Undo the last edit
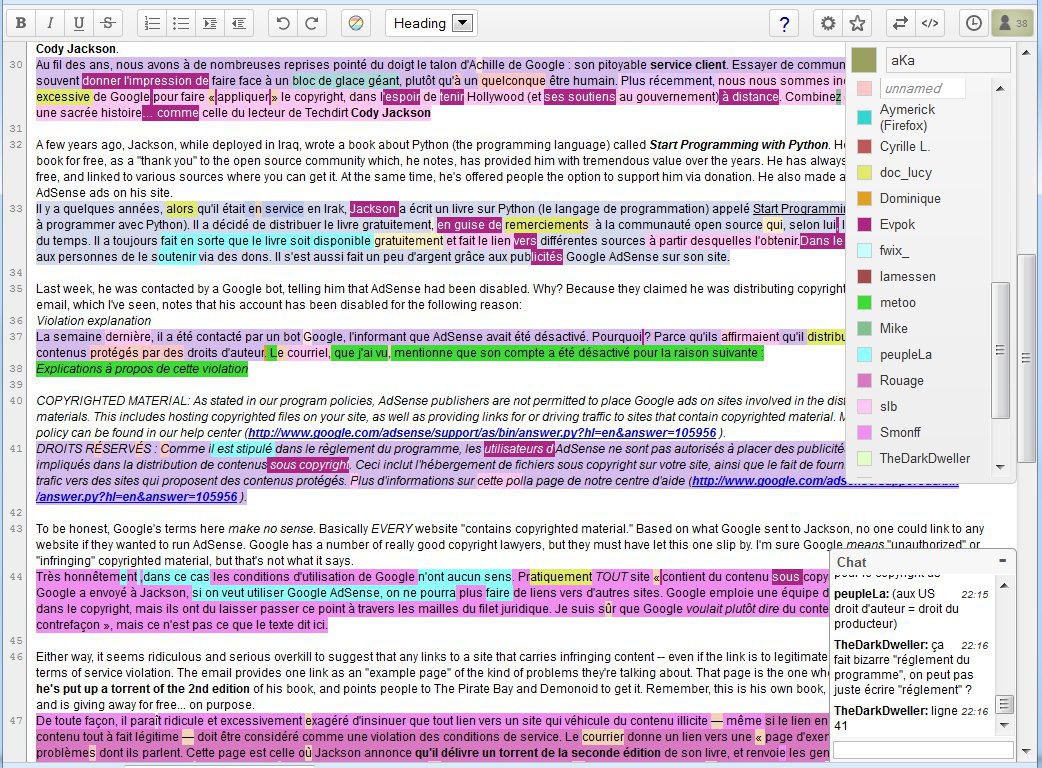This screenshot has width=1042, height=768. coord(283,23)
